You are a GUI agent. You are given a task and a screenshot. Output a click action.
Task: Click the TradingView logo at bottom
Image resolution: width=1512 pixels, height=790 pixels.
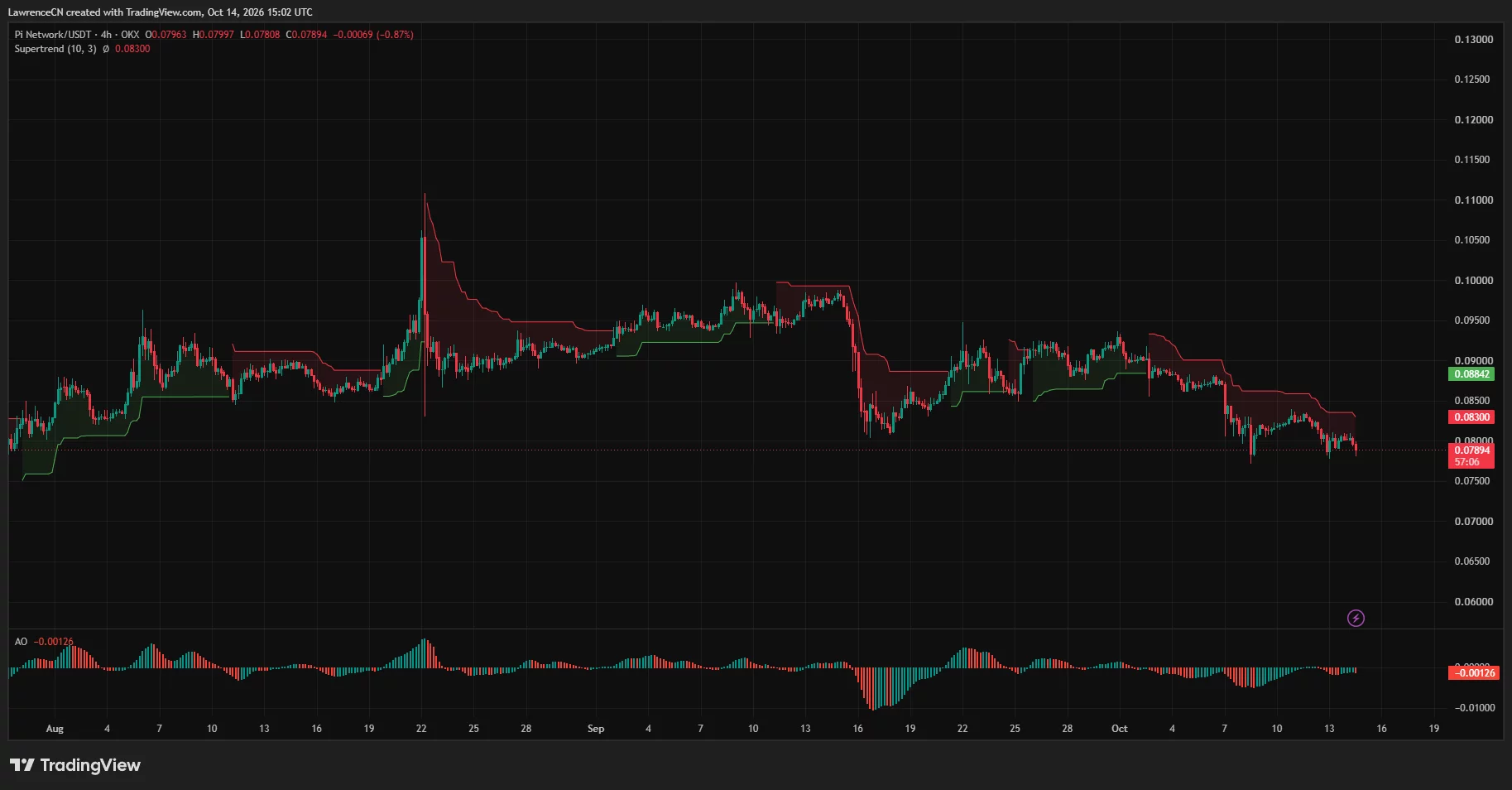(75, 765)
